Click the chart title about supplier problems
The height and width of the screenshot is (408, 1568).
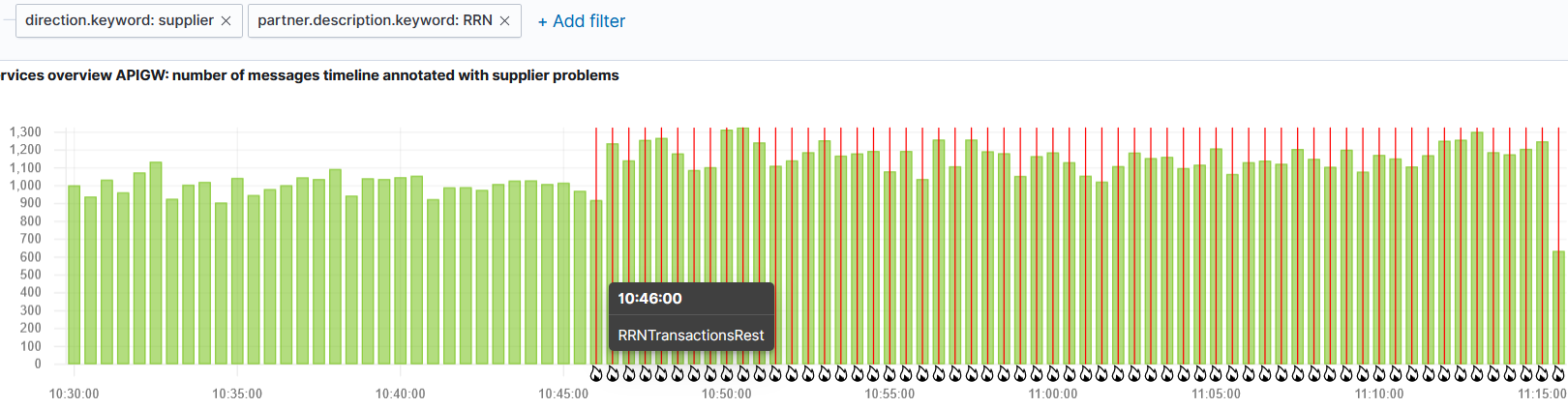(310, 75)
